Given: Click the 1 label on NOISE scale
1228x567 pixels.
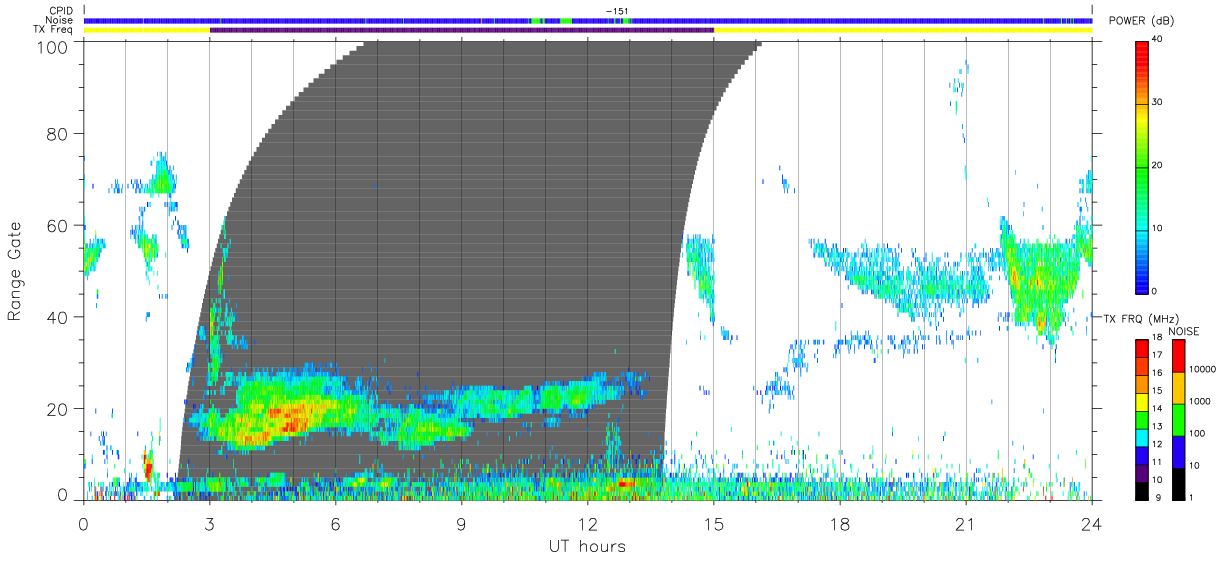Looking at the screenshot, I should [1193, 497].
